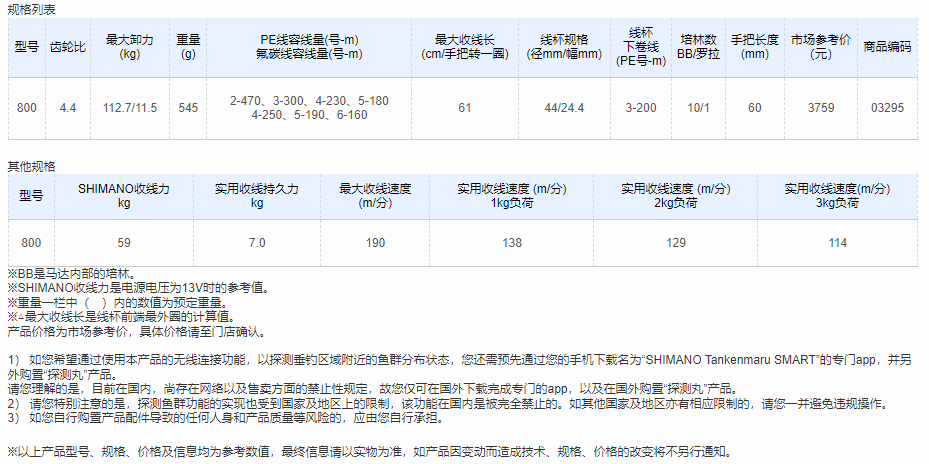Click the weight value 545
Image resolution: width=929 pixels, height=464 pixels.
(188, 108)
